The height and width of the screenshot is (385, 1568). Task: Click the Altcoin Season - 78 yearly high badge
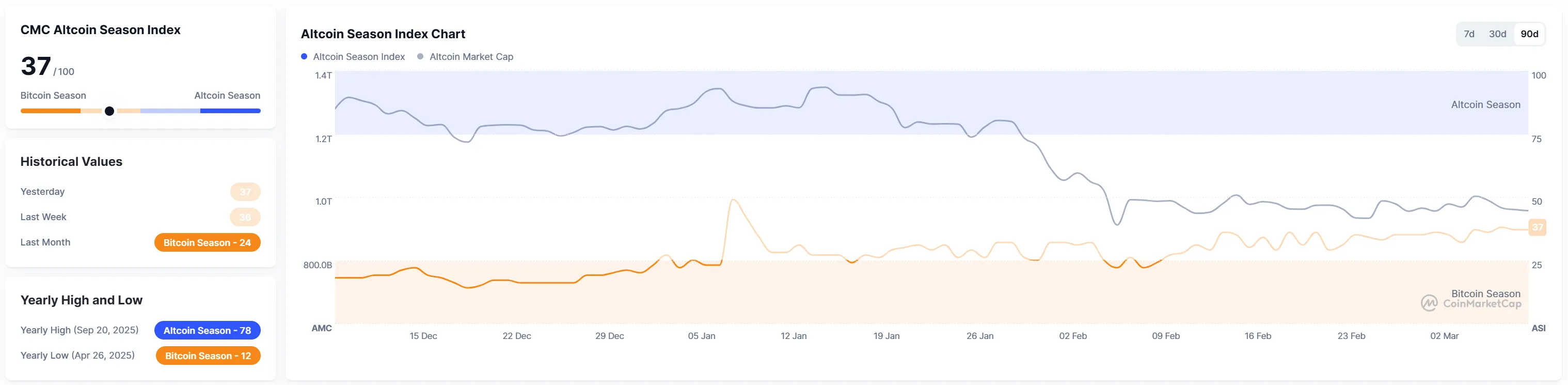point(207,330)
